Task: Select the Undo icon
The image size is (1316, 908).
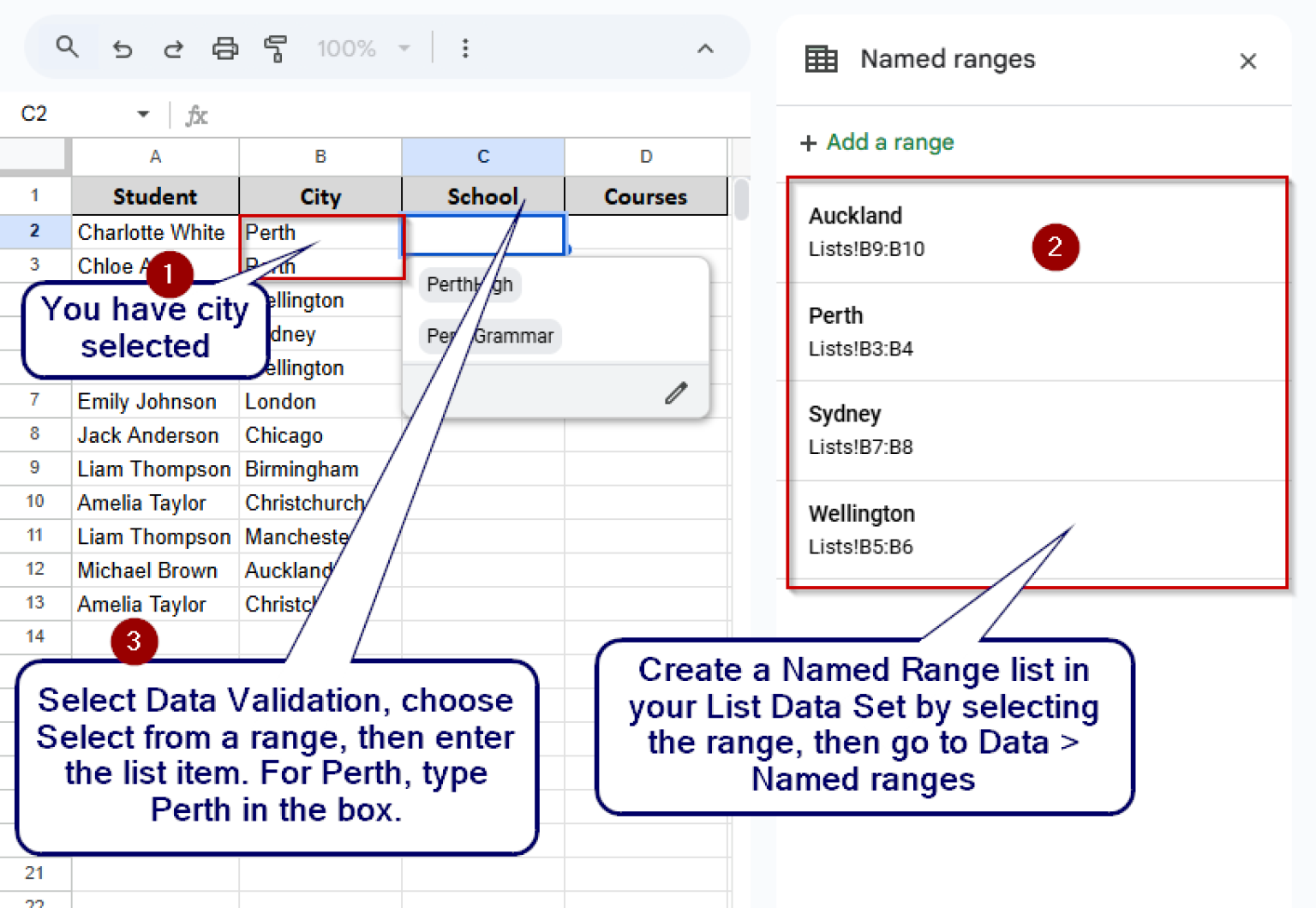Action: click(122, 49)
